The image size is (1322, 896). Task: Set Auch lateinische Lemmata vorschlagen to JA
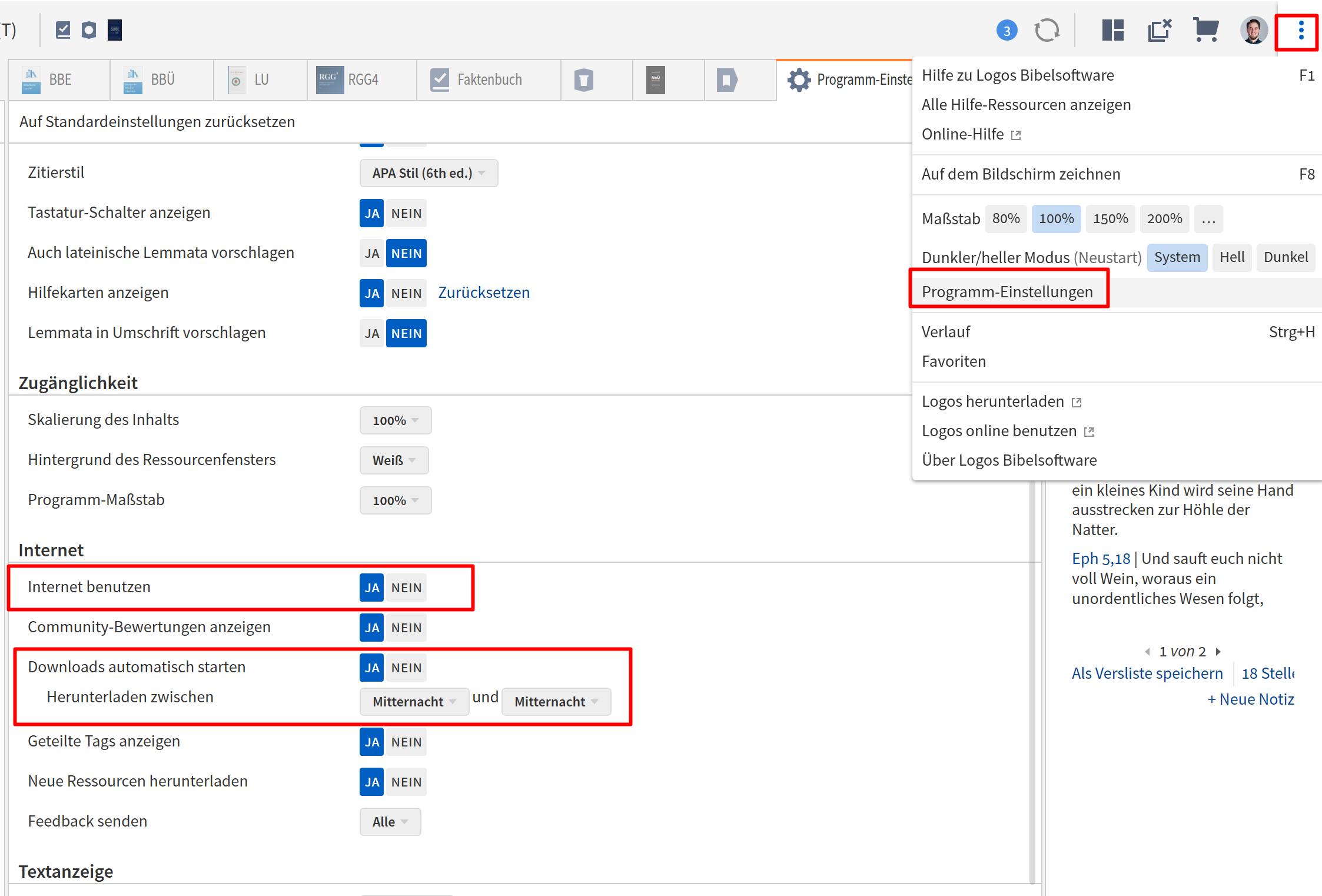click(371, 253)
